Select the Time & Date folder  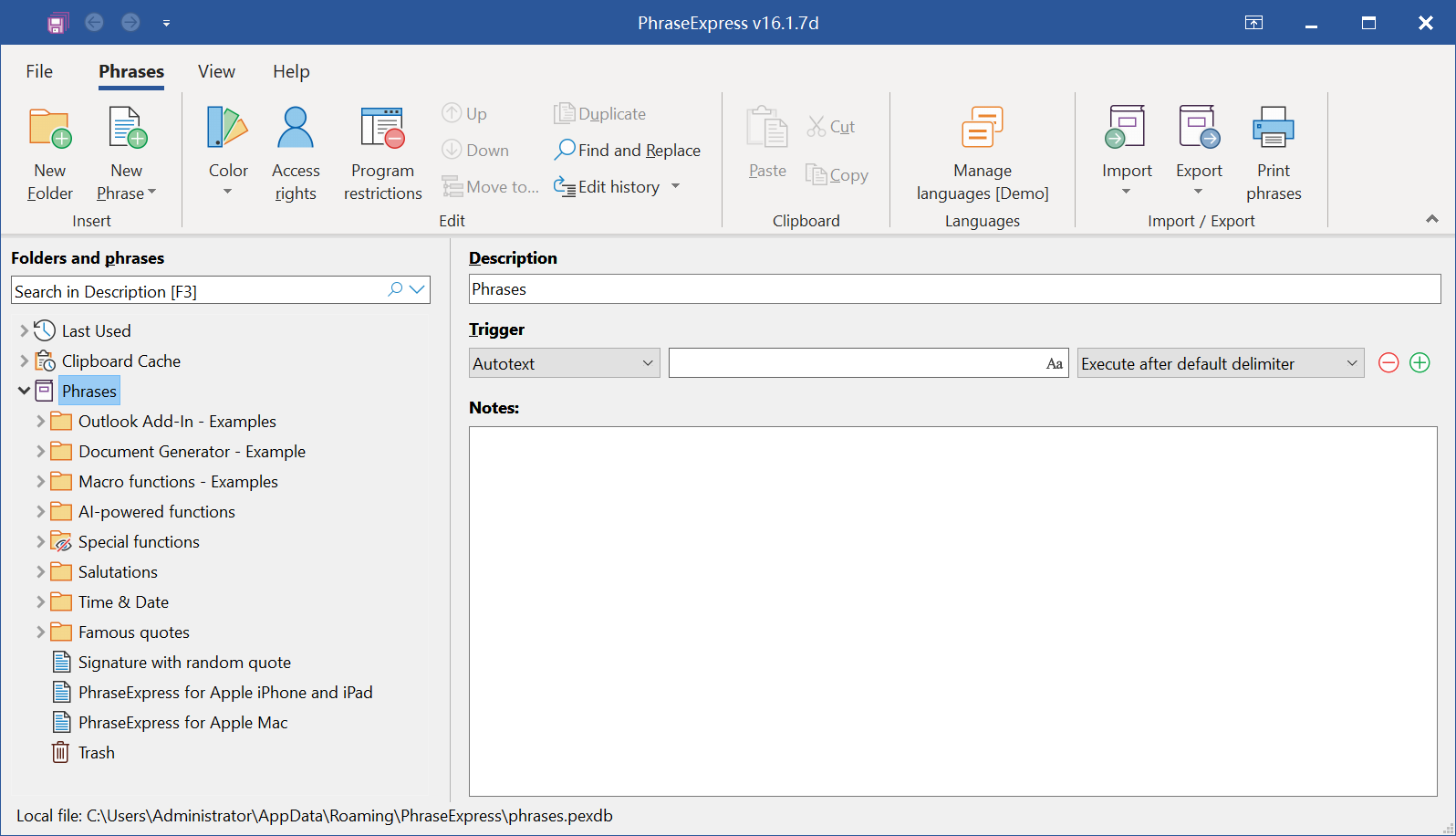123,601
